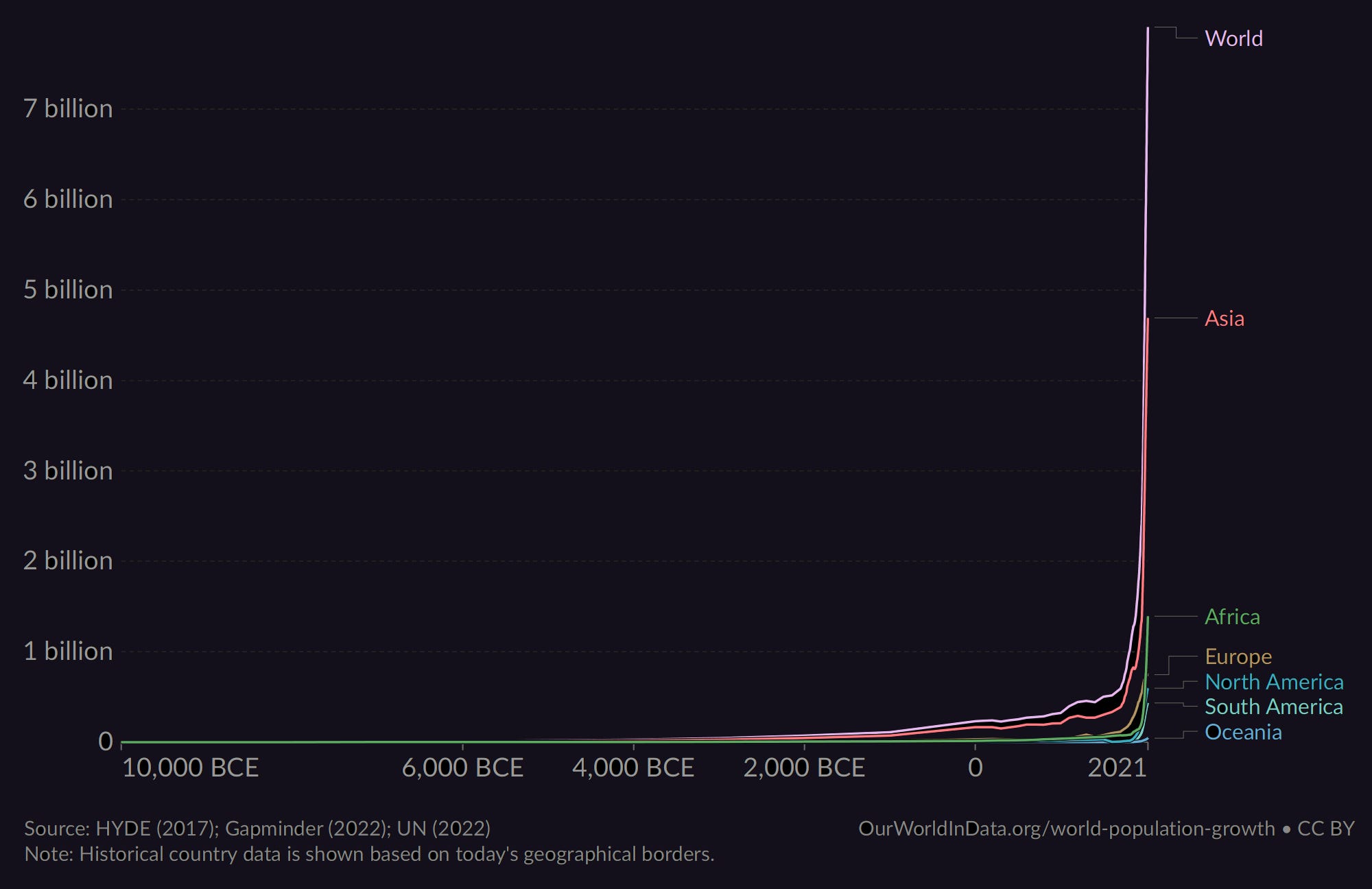Viewport: 1372px width, 889px height.
Task: Click the Oceania legend label
Action: 1243,732
